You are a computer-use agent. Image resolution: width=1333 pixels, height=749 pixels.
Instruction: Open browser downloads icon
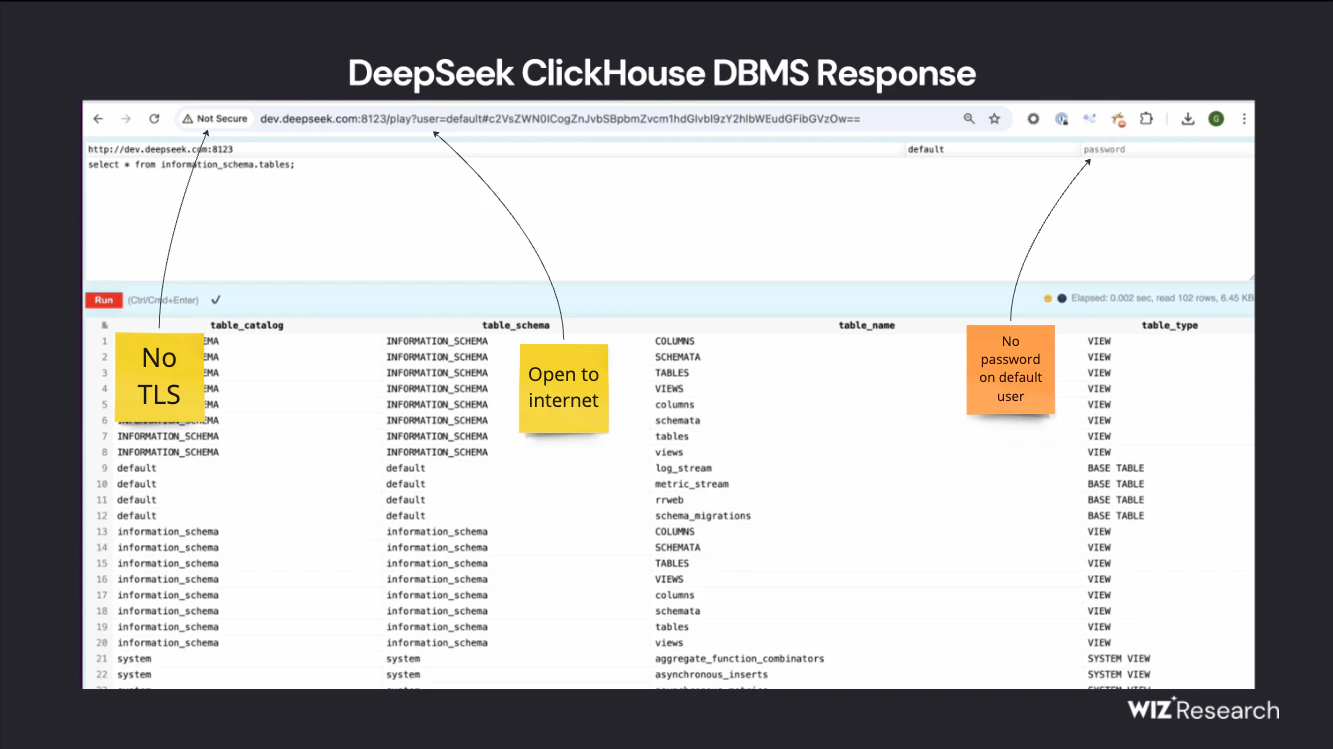click(1188, 119)
